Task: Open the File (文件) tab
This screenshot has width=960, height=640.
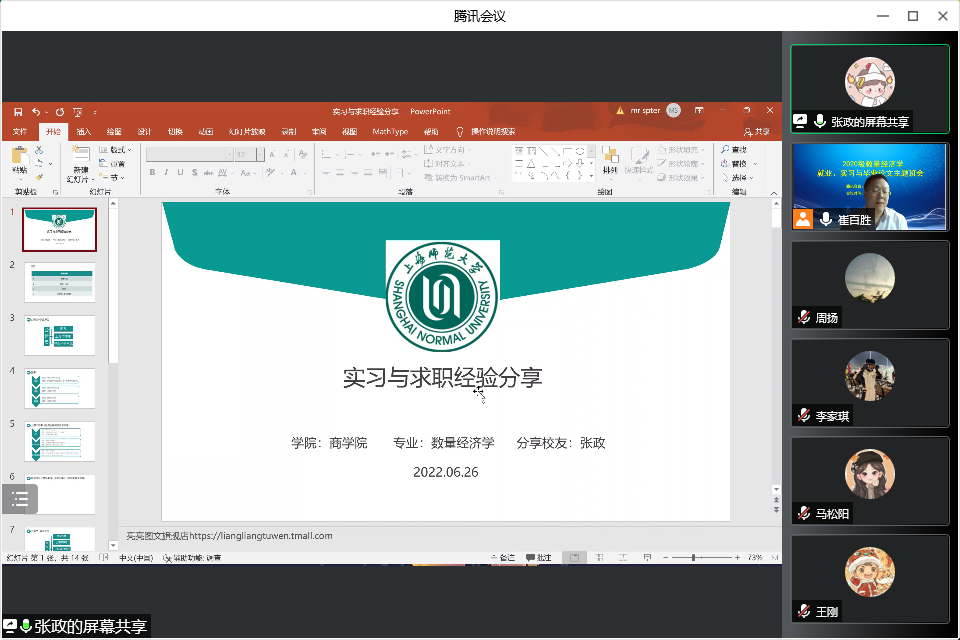Action: coord(20,132)
